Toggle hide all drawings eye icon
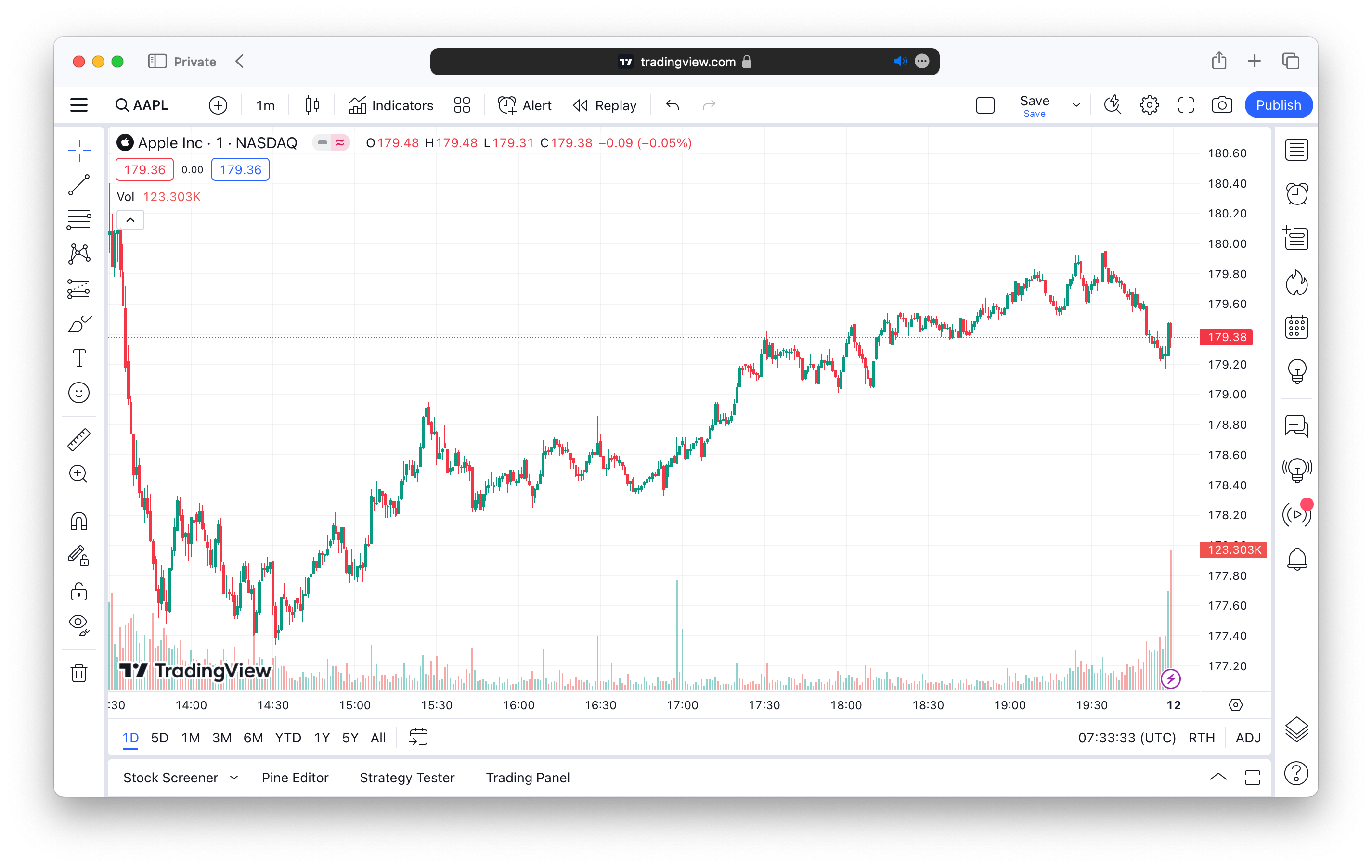The height and width of the screenshot is (868, 1372). (78, 625)
